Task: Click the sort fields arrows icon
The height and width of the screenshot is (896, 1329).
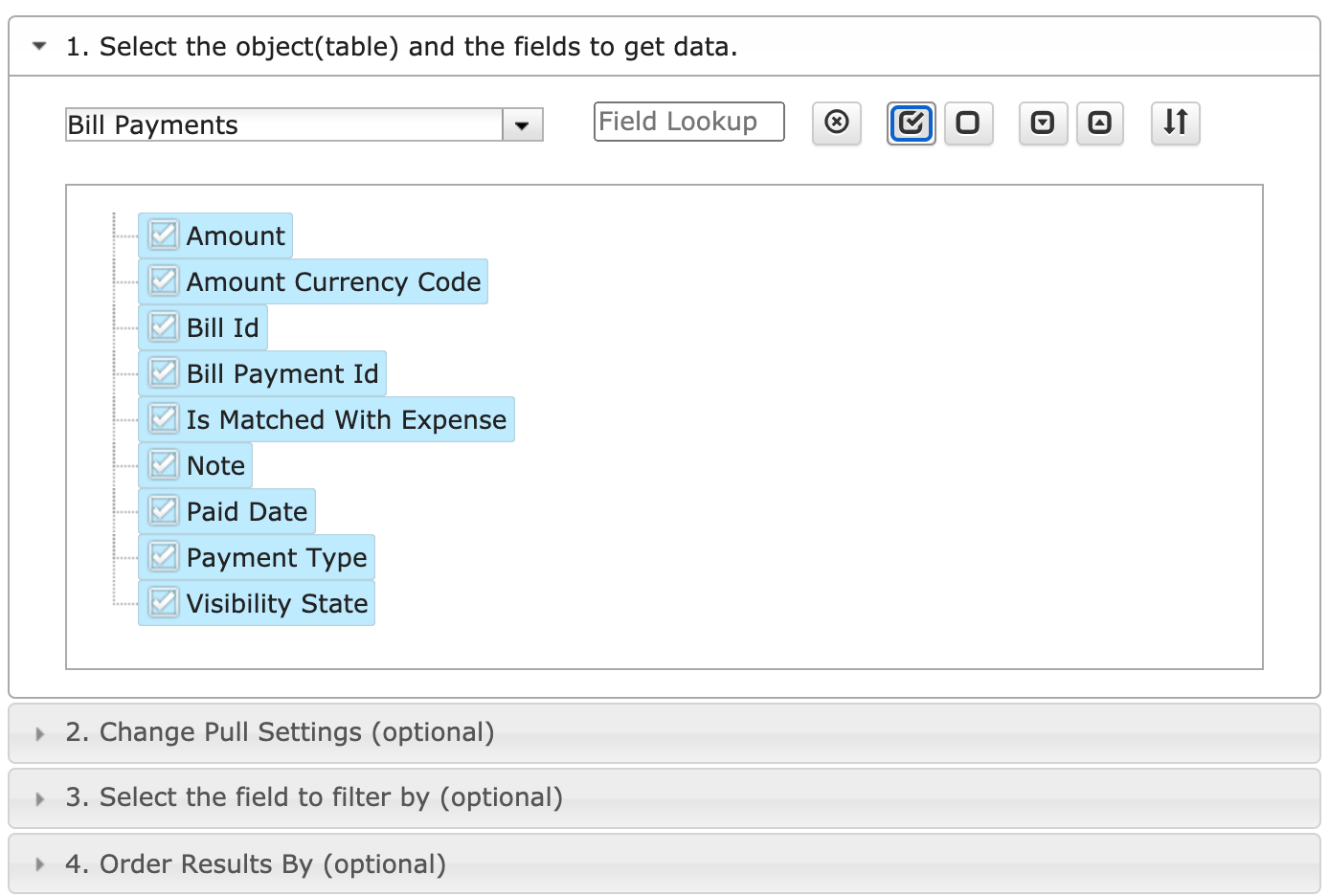Action: click(1175, 123)
